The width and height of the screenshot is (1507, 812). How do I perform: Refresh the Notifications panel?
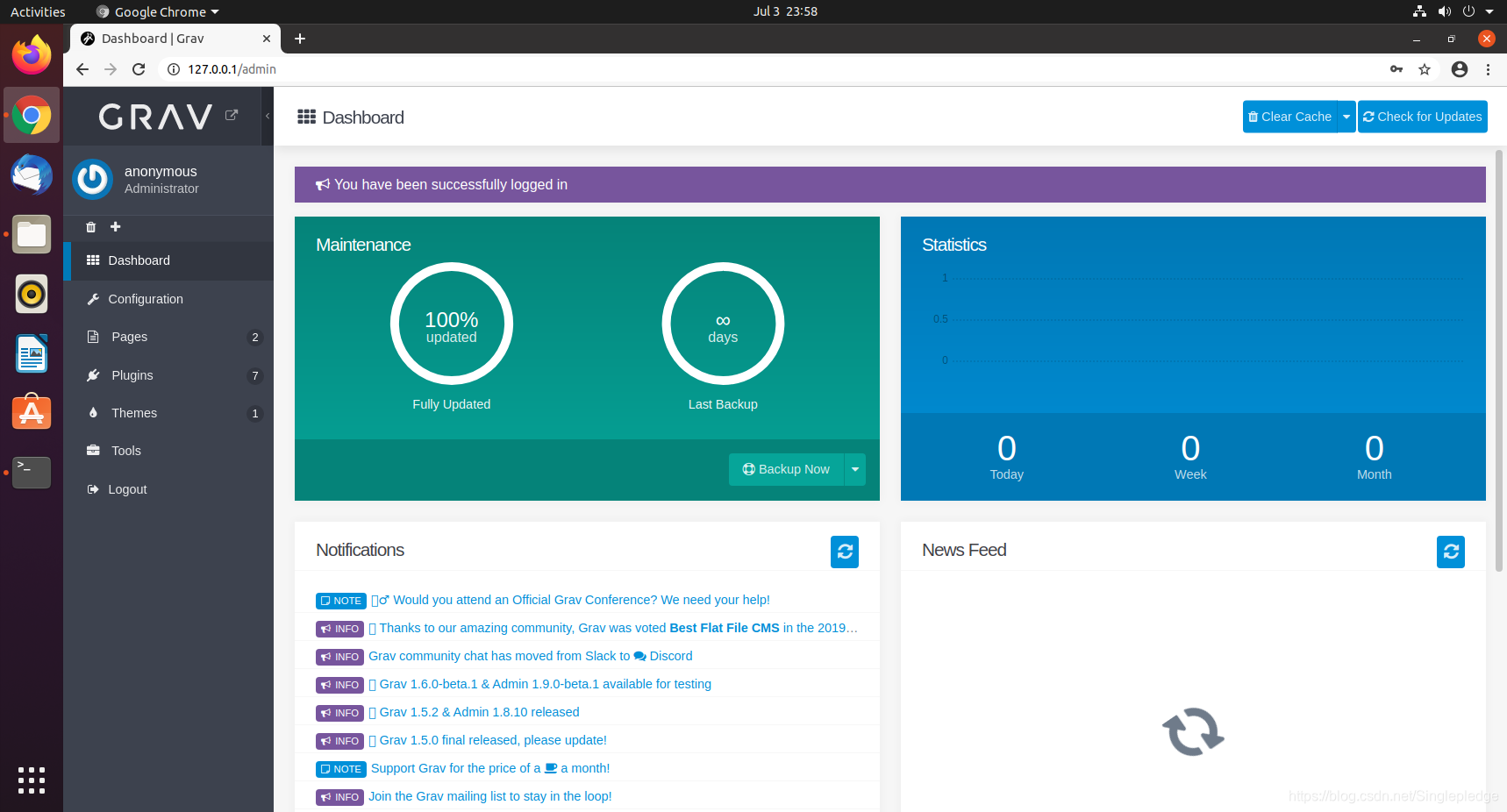tap(845, 552)
